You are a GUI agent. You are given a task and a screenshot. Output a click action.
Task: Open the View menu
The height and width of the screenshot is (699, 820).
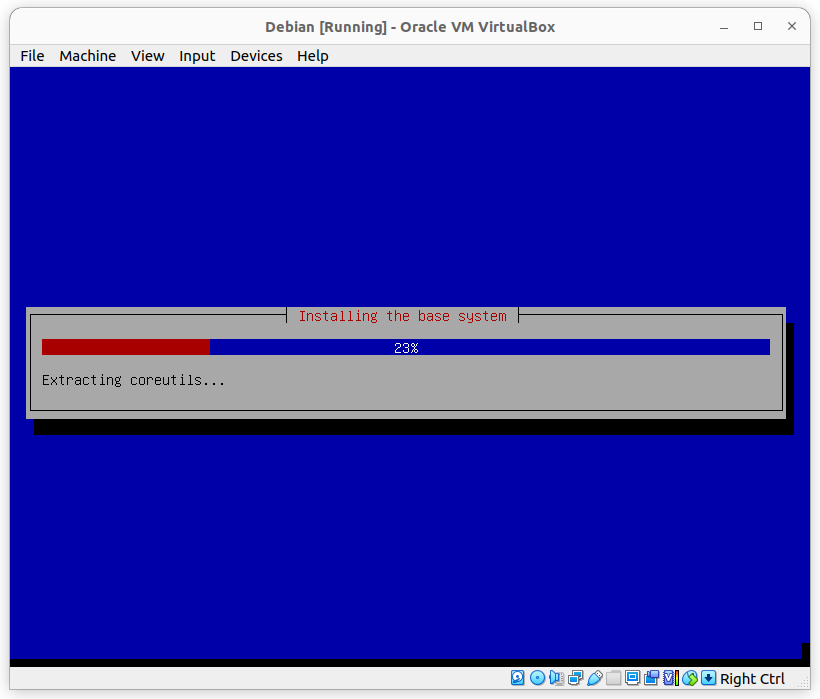click(x=147, y=56)
